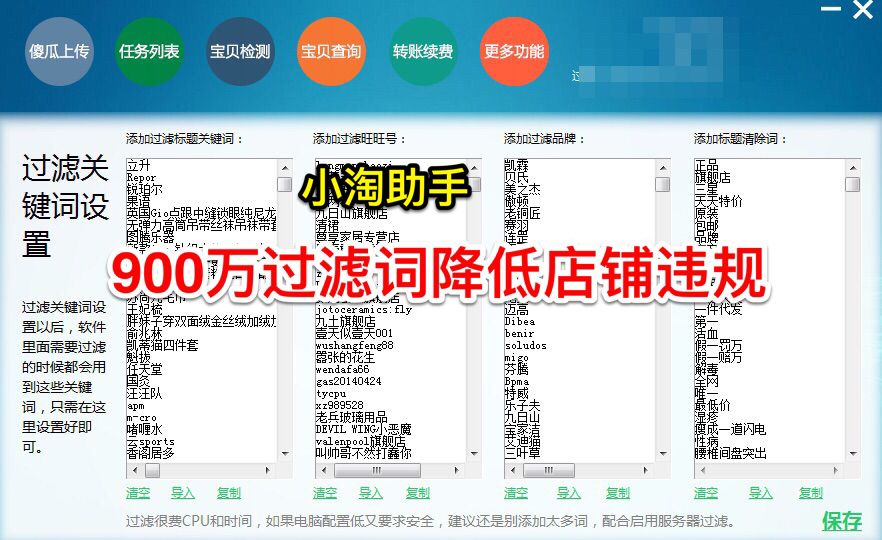The image size is (882, 540).
Task: Select 乐子夫 in brand list
Action: (523, 405)
